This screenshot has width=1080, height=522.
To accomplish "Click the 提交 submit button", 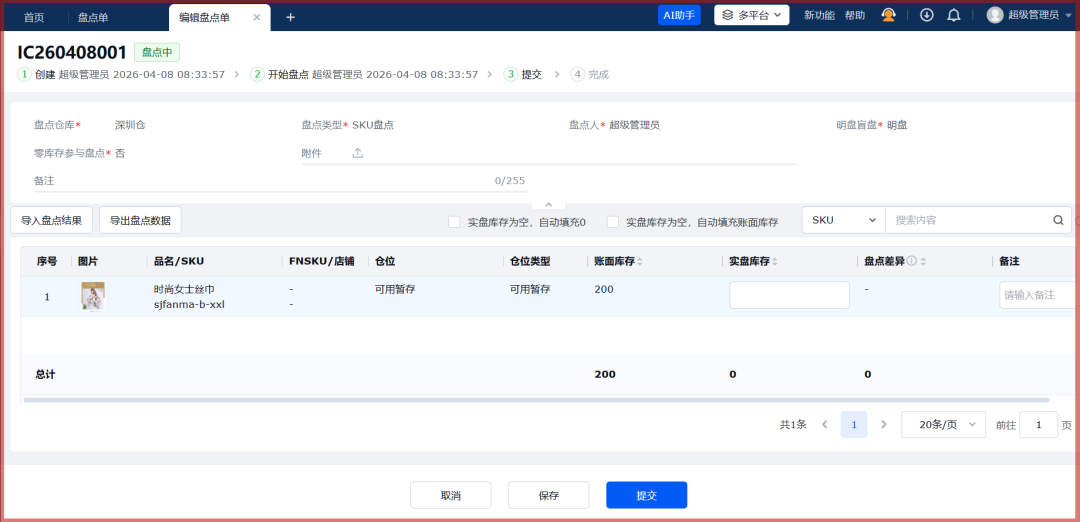I will 646,495.
